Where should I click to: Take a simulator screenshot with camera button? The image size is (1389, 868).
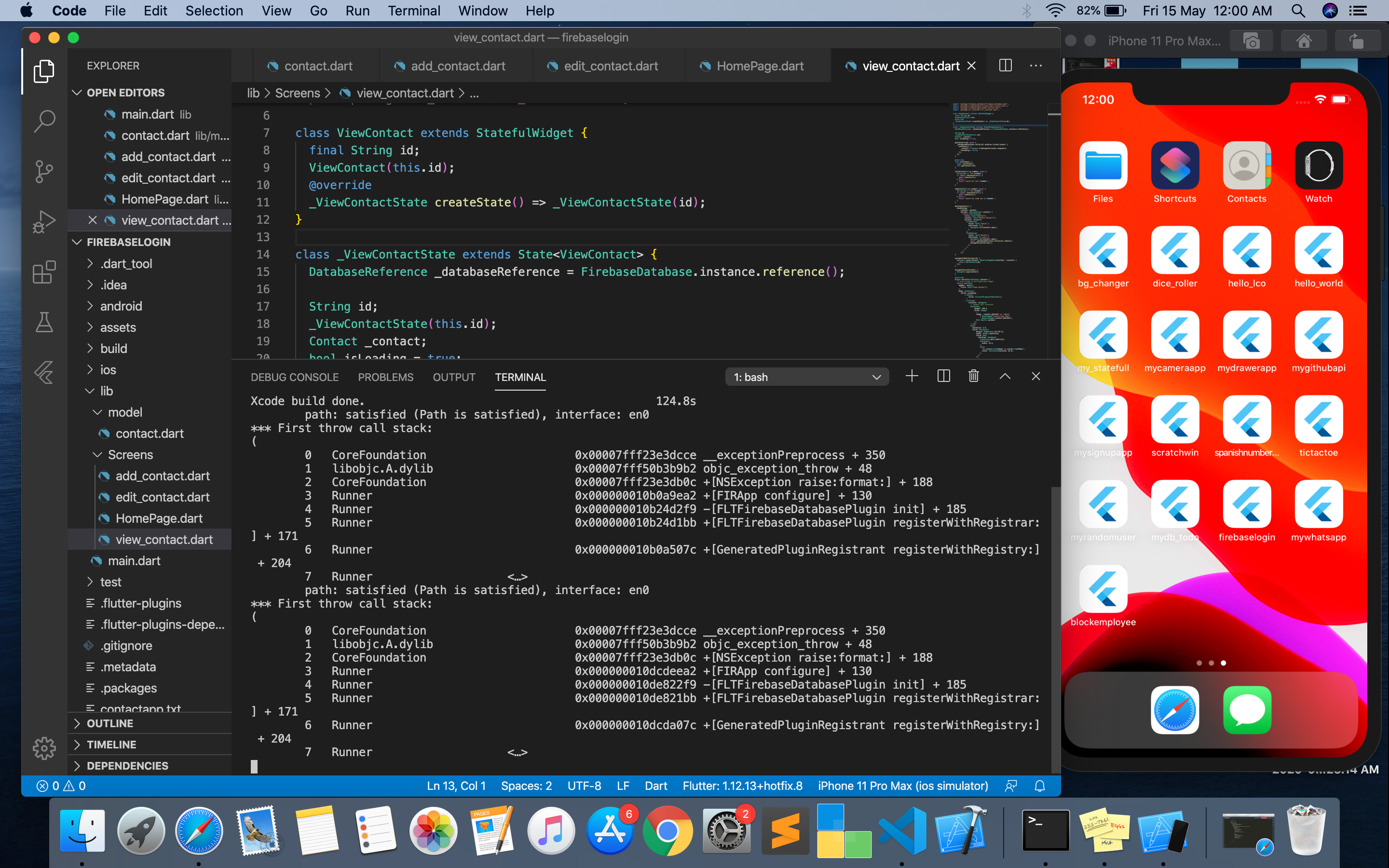[1252, 41]
